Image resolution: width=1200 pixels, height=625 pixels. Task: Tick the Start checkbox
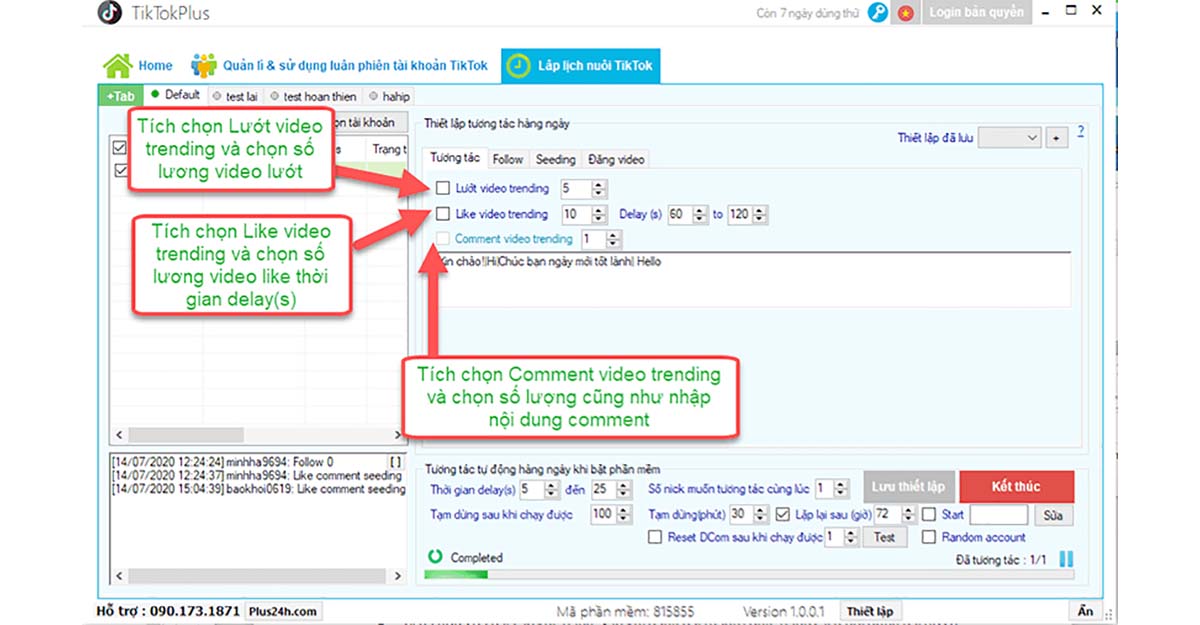click(x=928, y=514)
